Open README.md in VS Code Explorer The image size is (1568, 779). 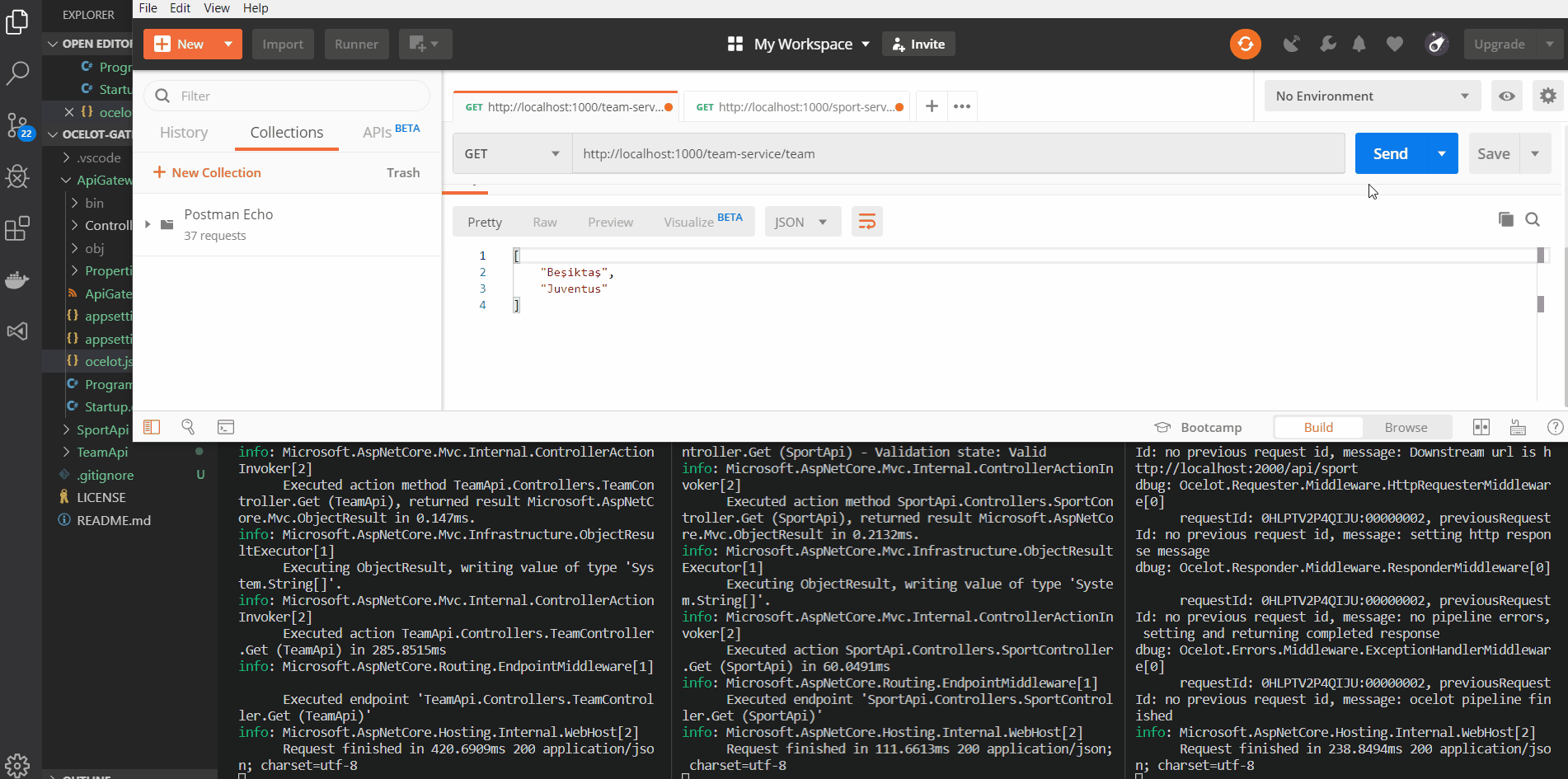point(114,520)
